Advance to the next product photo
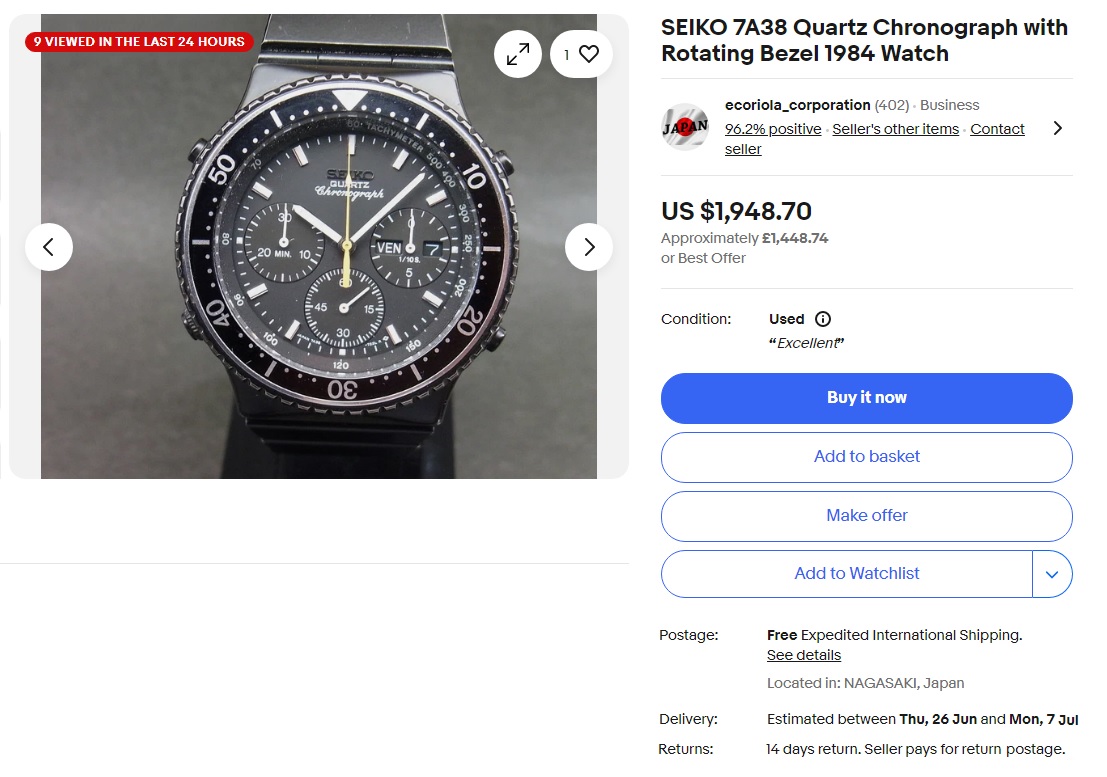Viewport: 1107px width, 777px height. (589, 247)
